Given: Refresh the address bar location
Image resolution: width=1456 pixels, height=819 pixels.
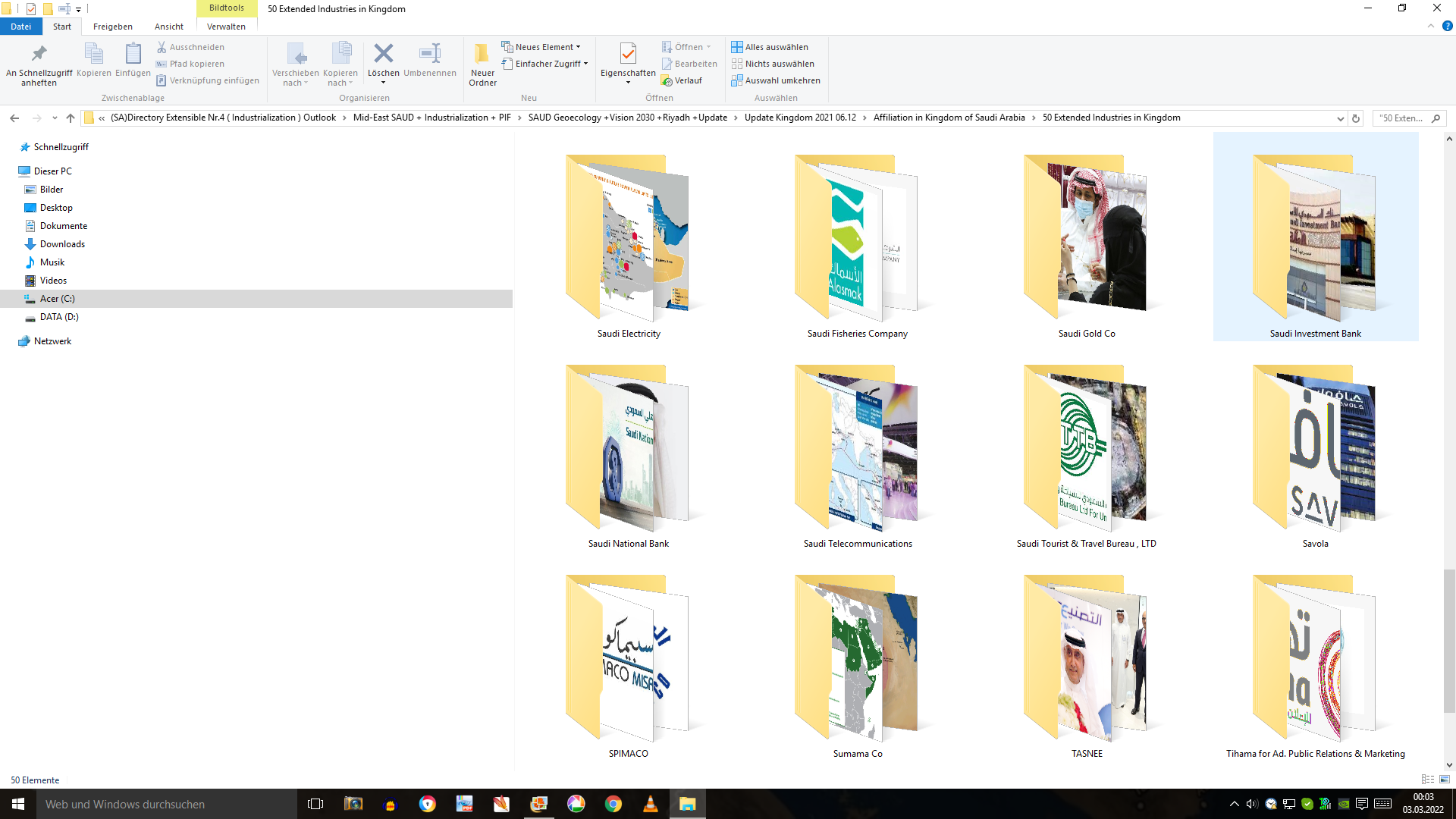Looking at the screenshot, I should click(1356, 118).
